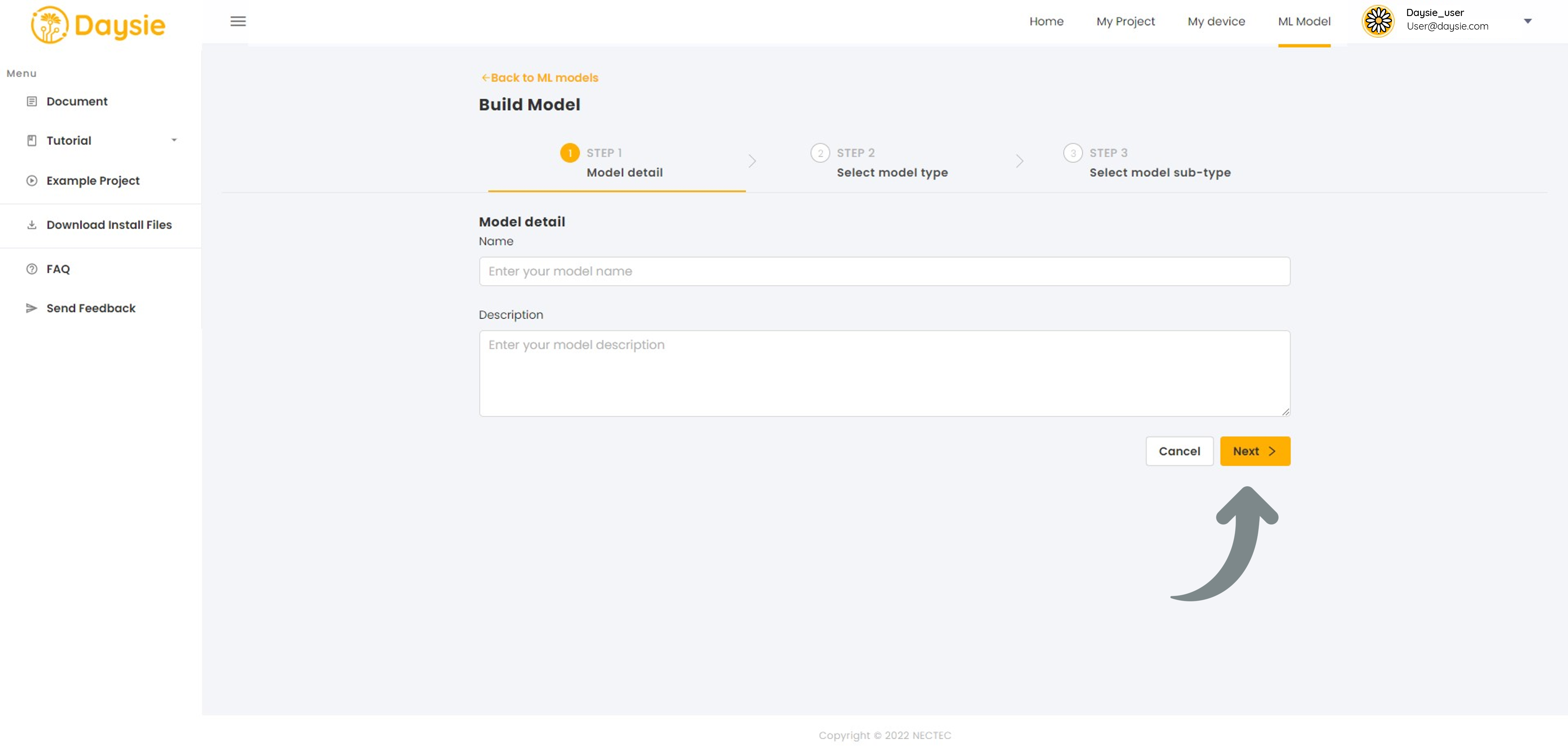Click the Tutorial book icon
Viewport: 1568px width, 752px height.
32,141
